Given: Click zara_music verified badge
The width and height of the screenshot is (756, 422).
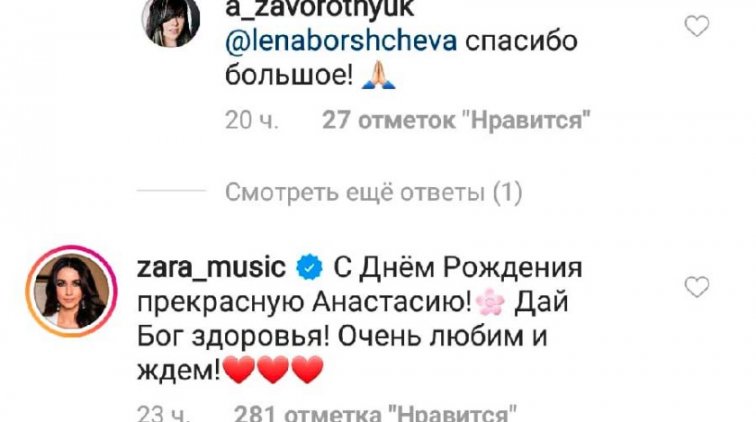Looking at the screenshot, I should pos(309,268).
